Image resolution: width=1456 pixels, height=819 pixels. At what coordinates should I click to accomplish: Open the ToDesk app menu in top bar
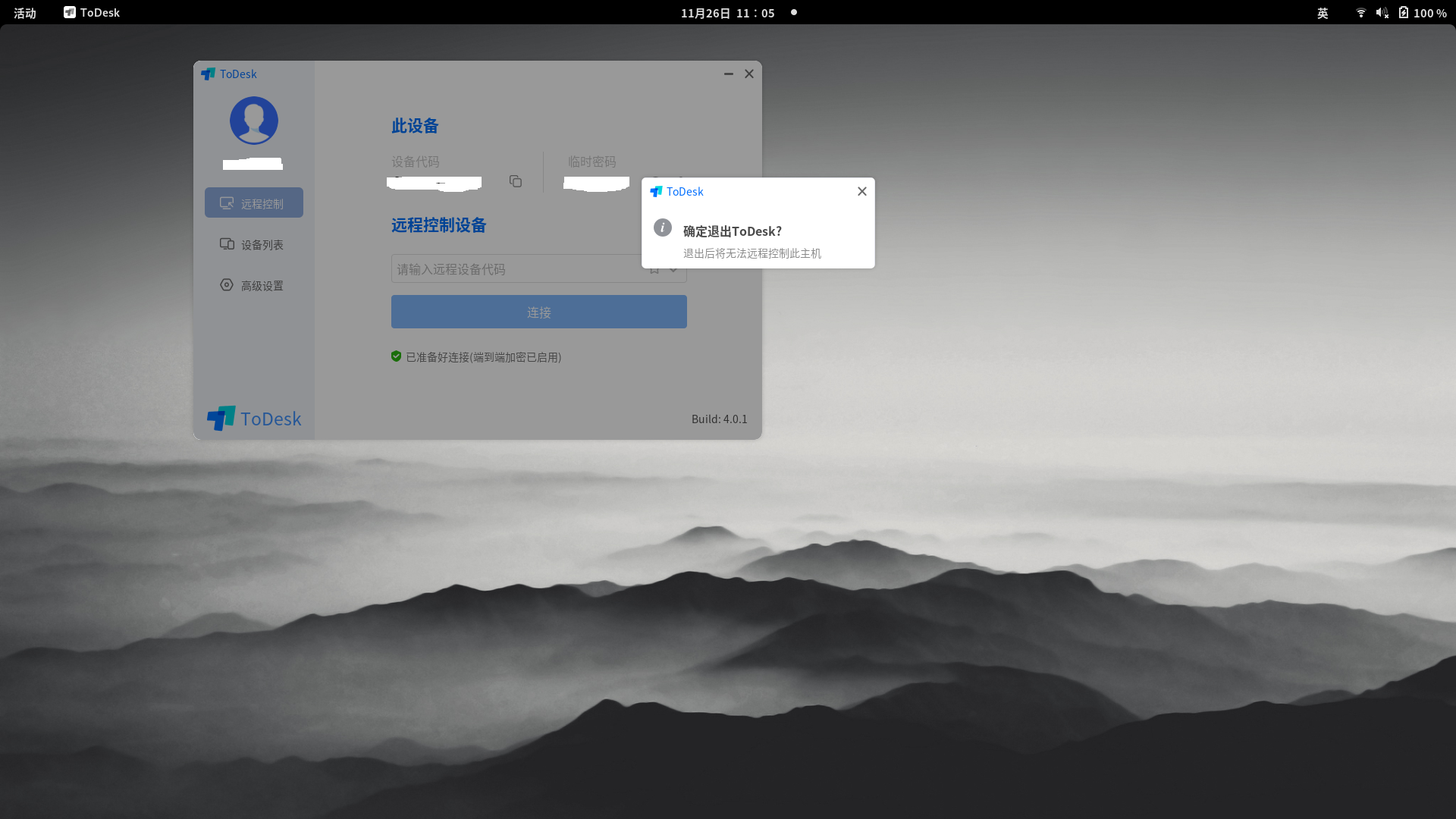tap(92, 13)
